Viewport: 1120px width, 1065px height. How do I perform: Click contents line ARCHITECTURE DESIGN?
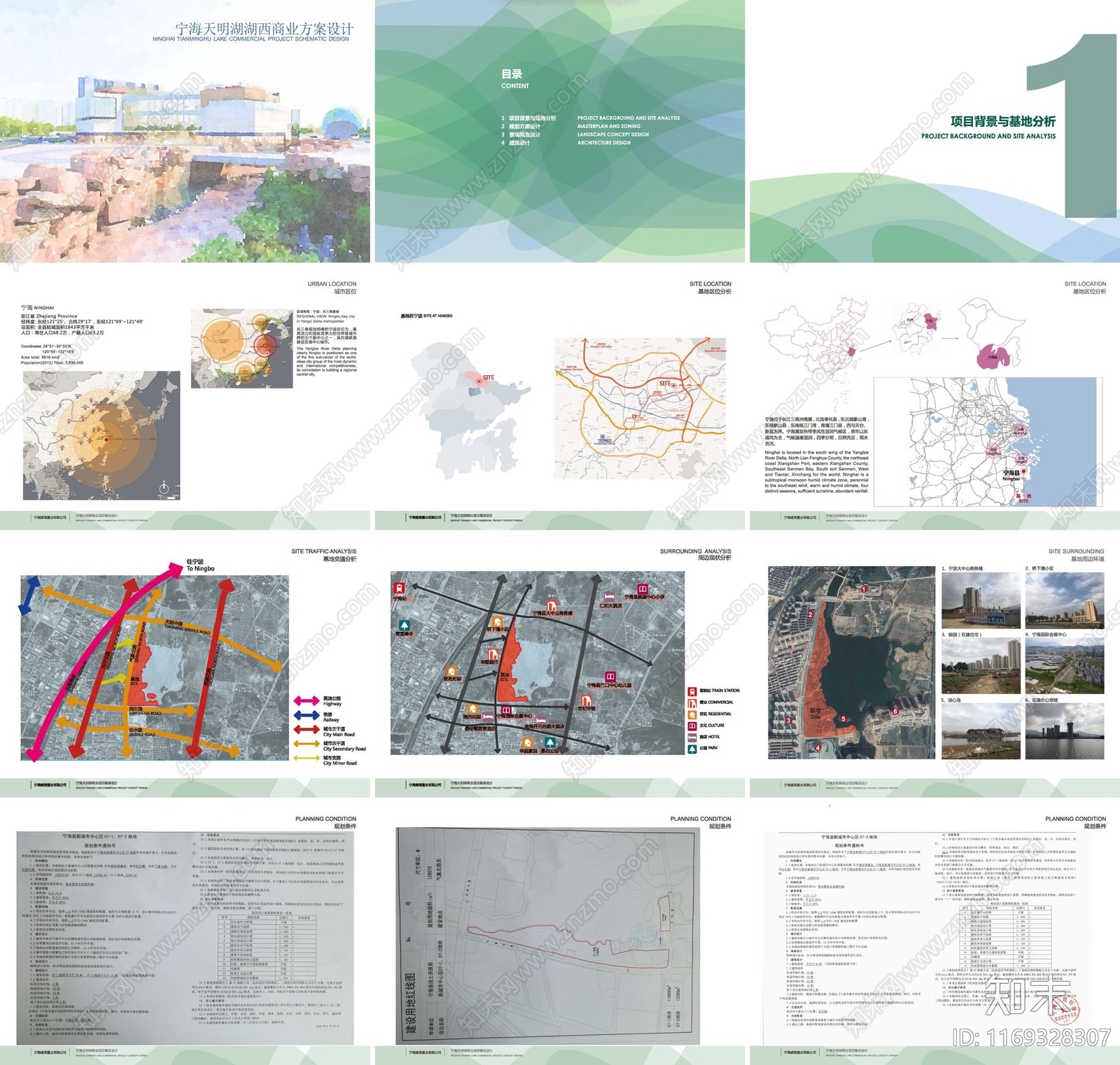click(604, 143)
